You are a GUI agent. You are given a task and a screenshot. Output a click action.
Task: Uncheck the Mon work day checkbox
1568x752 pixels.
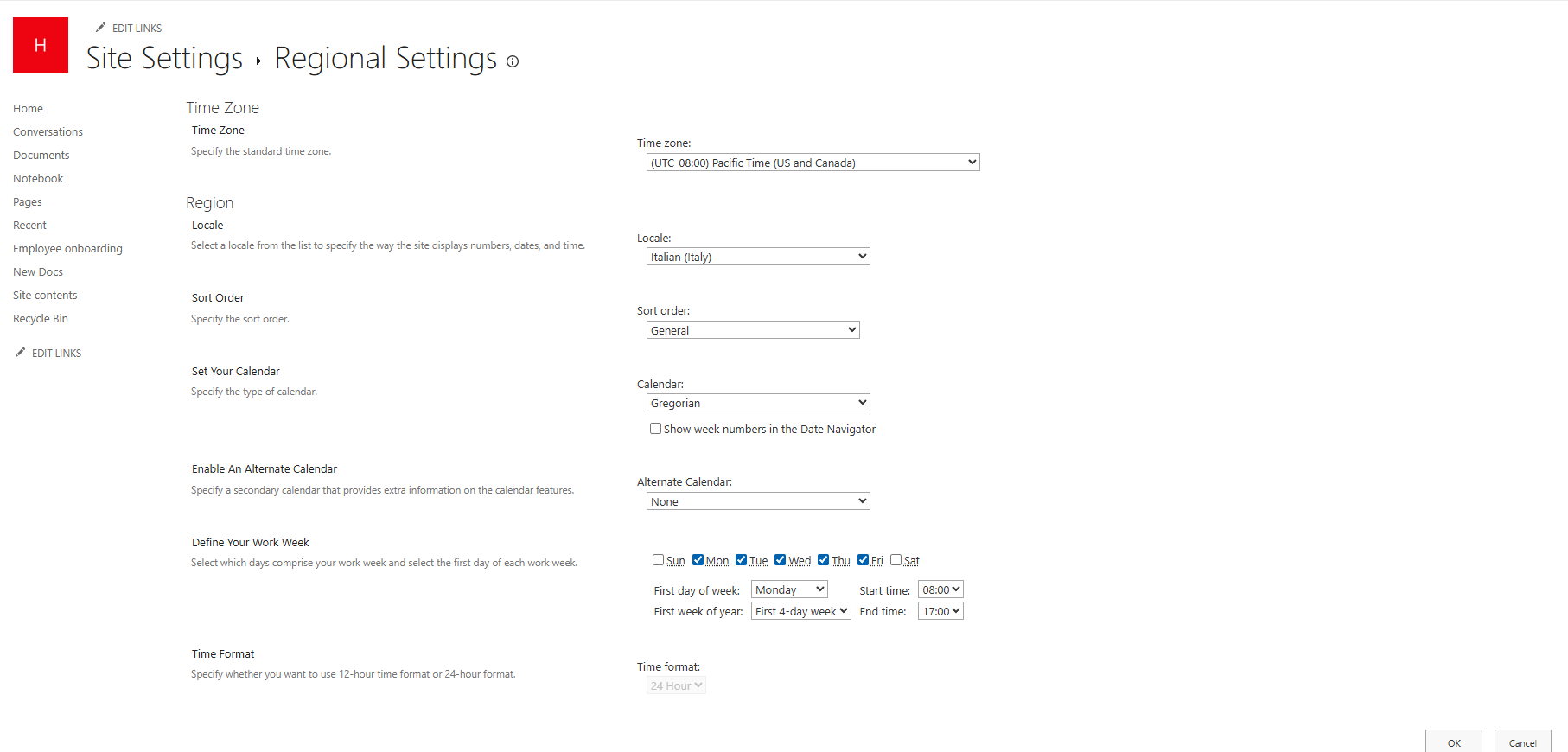[698, 560]
